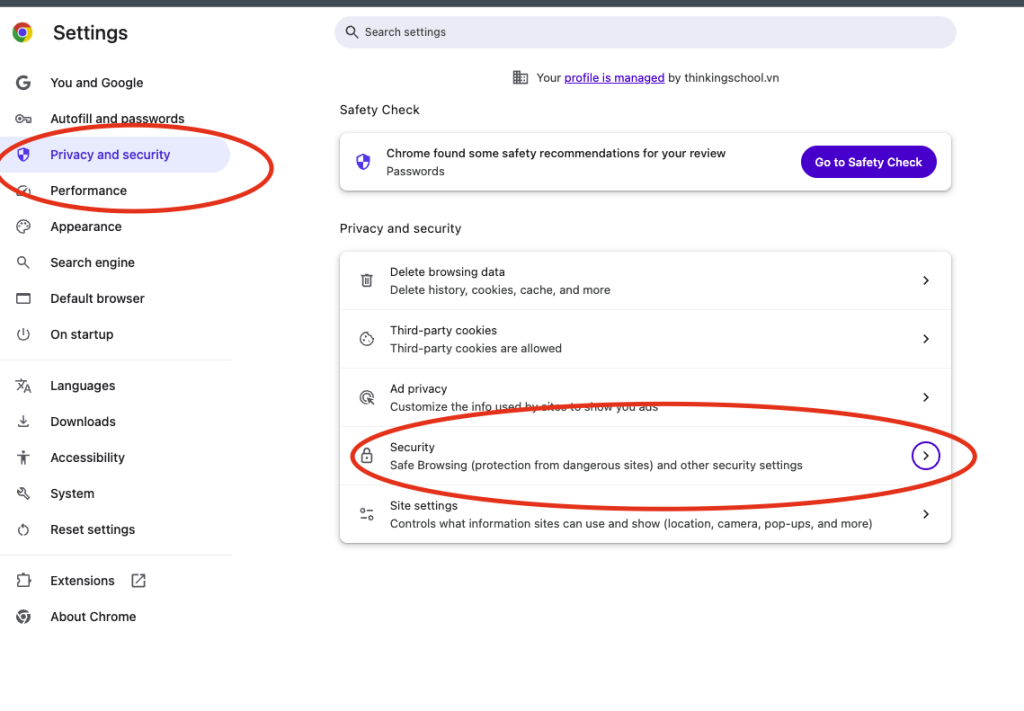This screenshot has width=1024, height=711.
Task: Go to About Chrome page
Action: click(x=93, y=617)
